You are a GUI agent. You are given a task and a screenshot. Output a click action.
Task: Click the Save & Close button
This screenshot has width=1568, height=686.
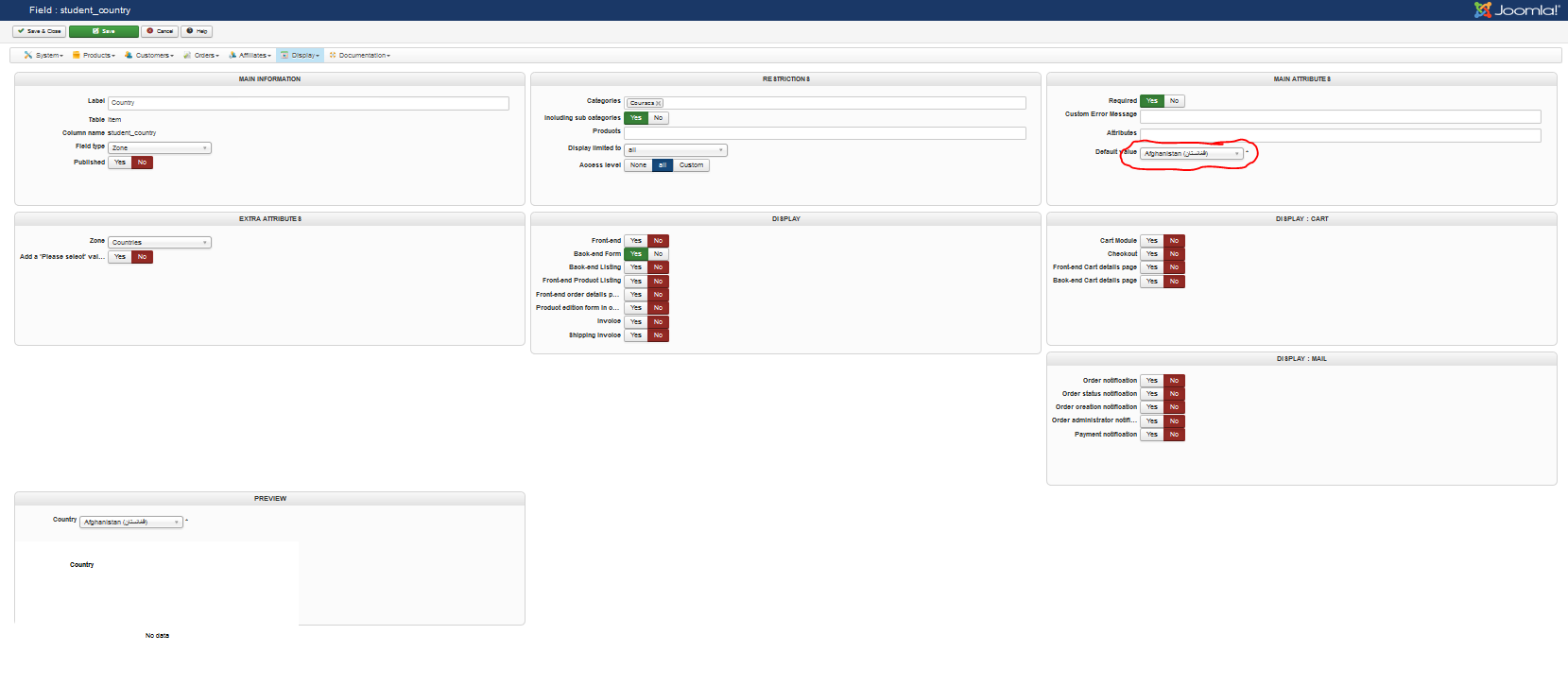click(x=39, y=31)
